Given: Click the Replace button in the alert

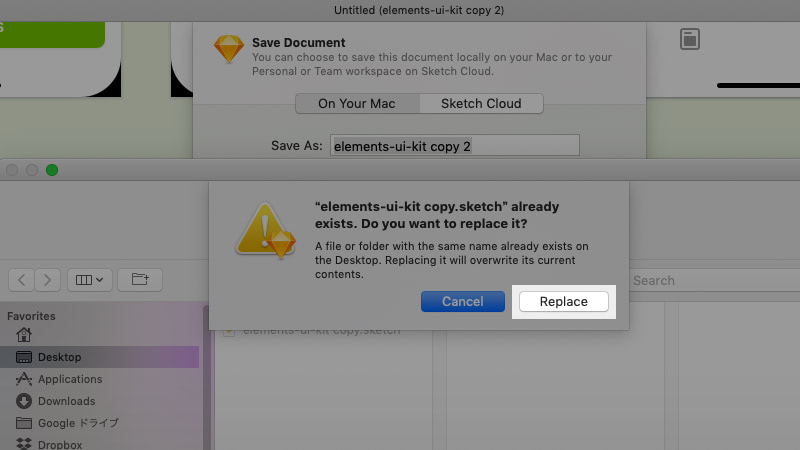Looking at the screenshot, I should (564, 302).
